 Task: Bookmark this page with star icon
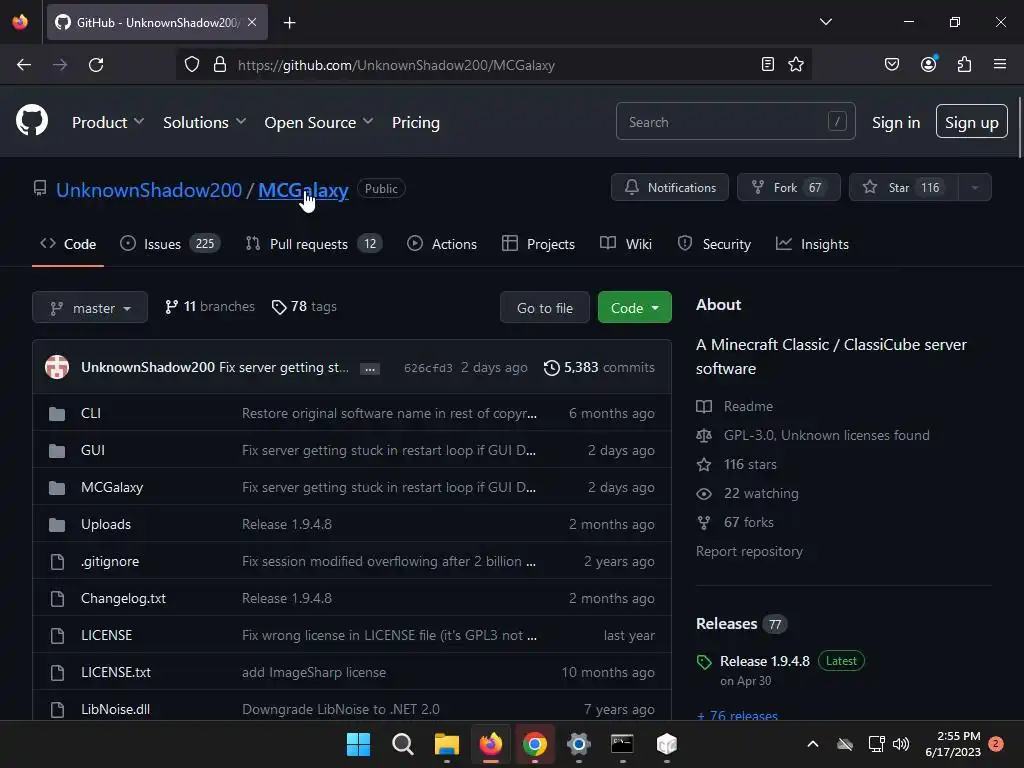[x=796, y=64]
